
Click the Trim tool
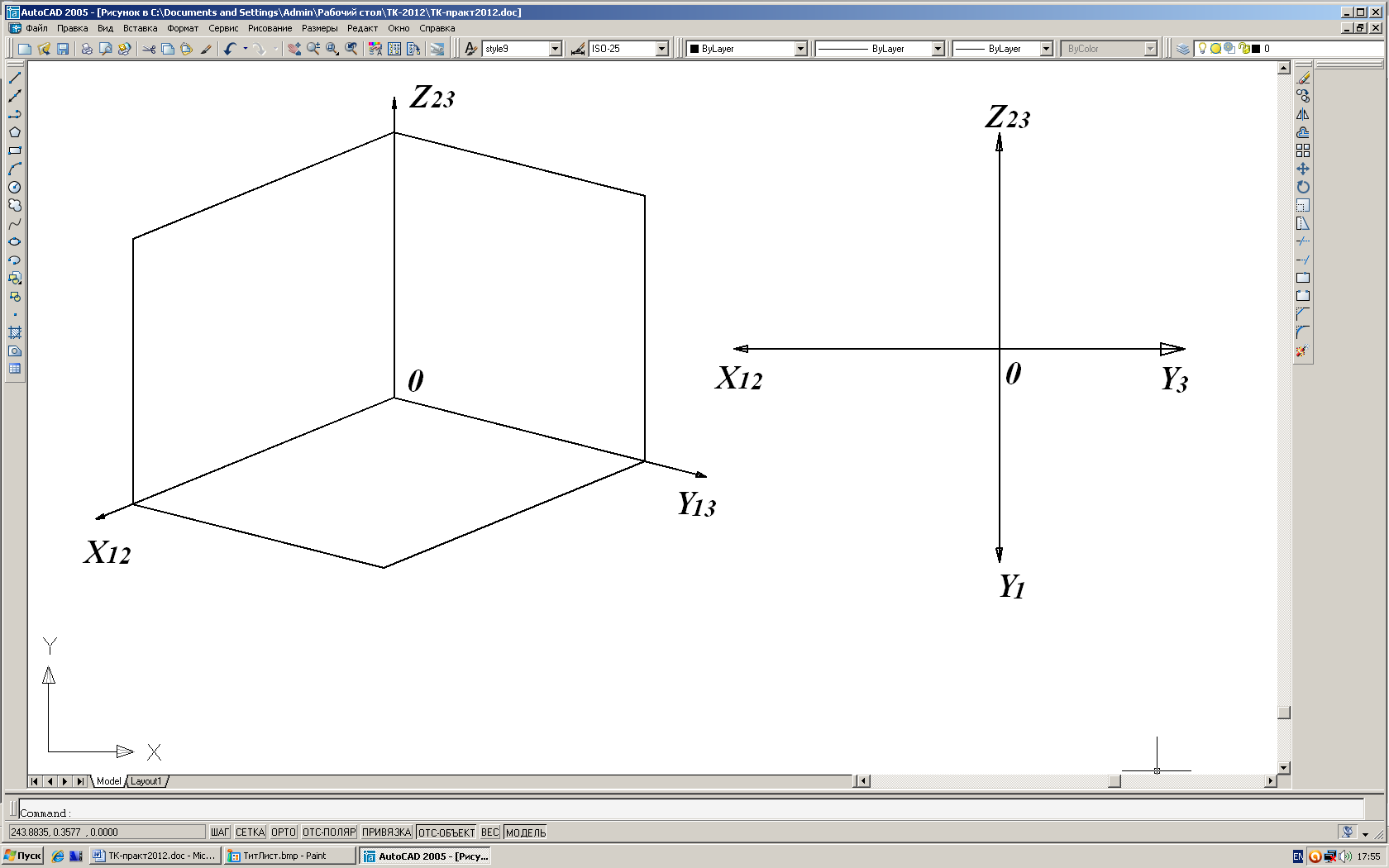(1303, 241)
